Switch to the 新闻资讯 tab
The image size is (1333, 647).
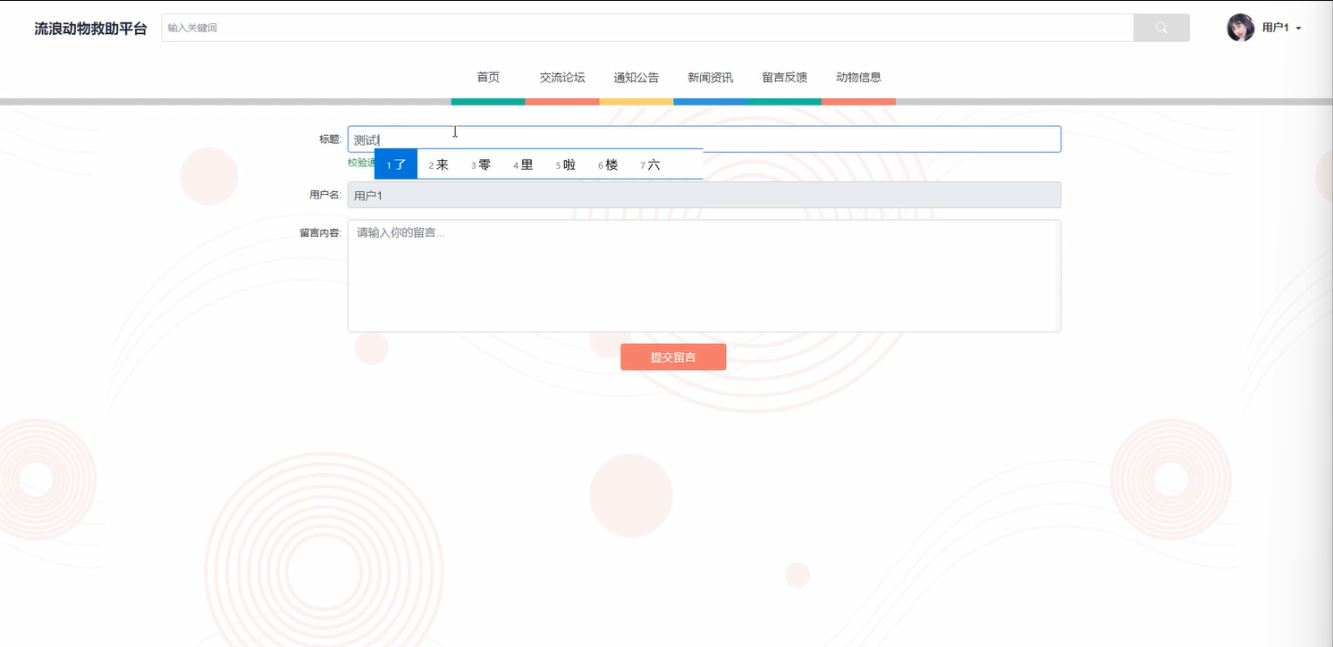[x=710, y=77]
